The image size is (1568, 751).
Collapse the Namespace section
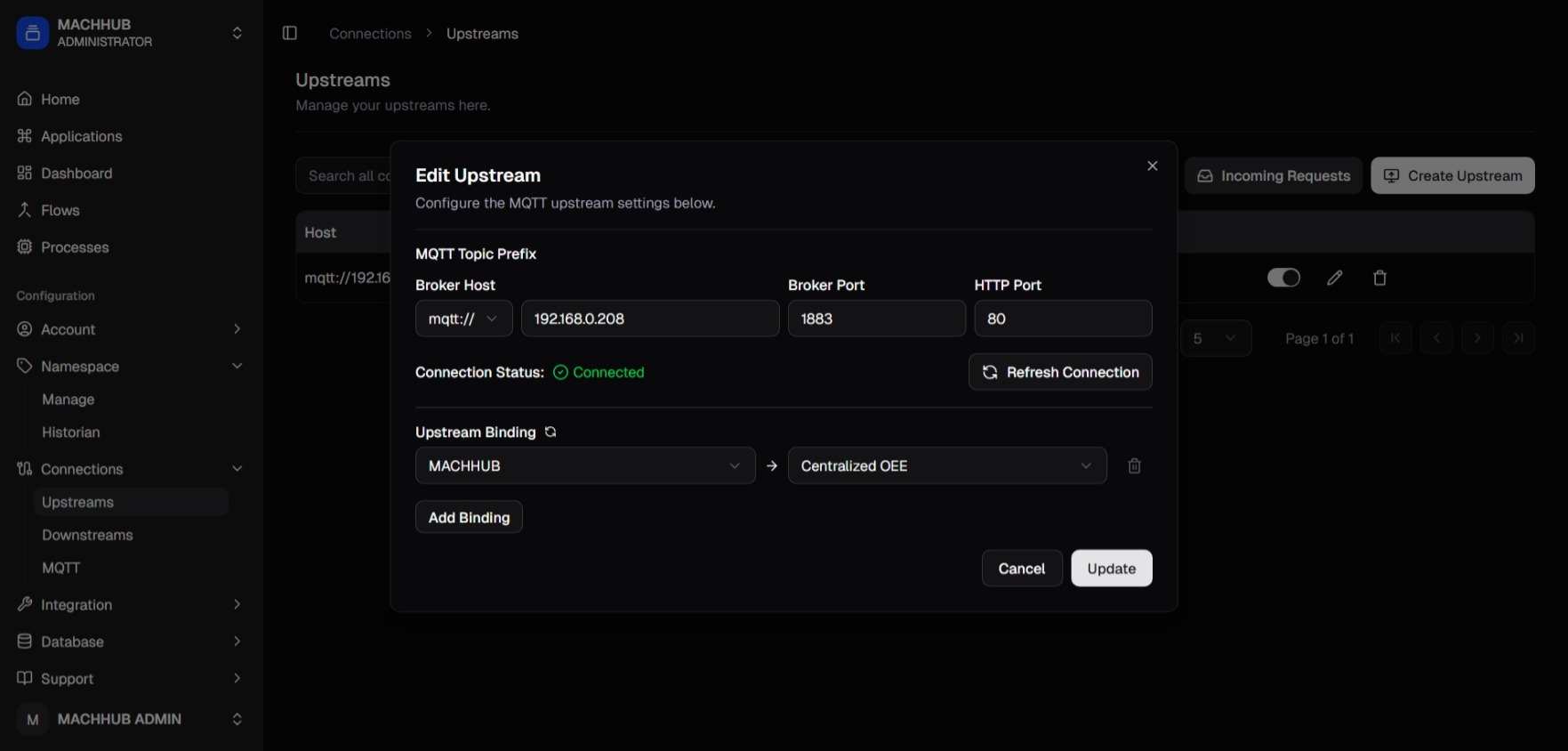(131, 366)
